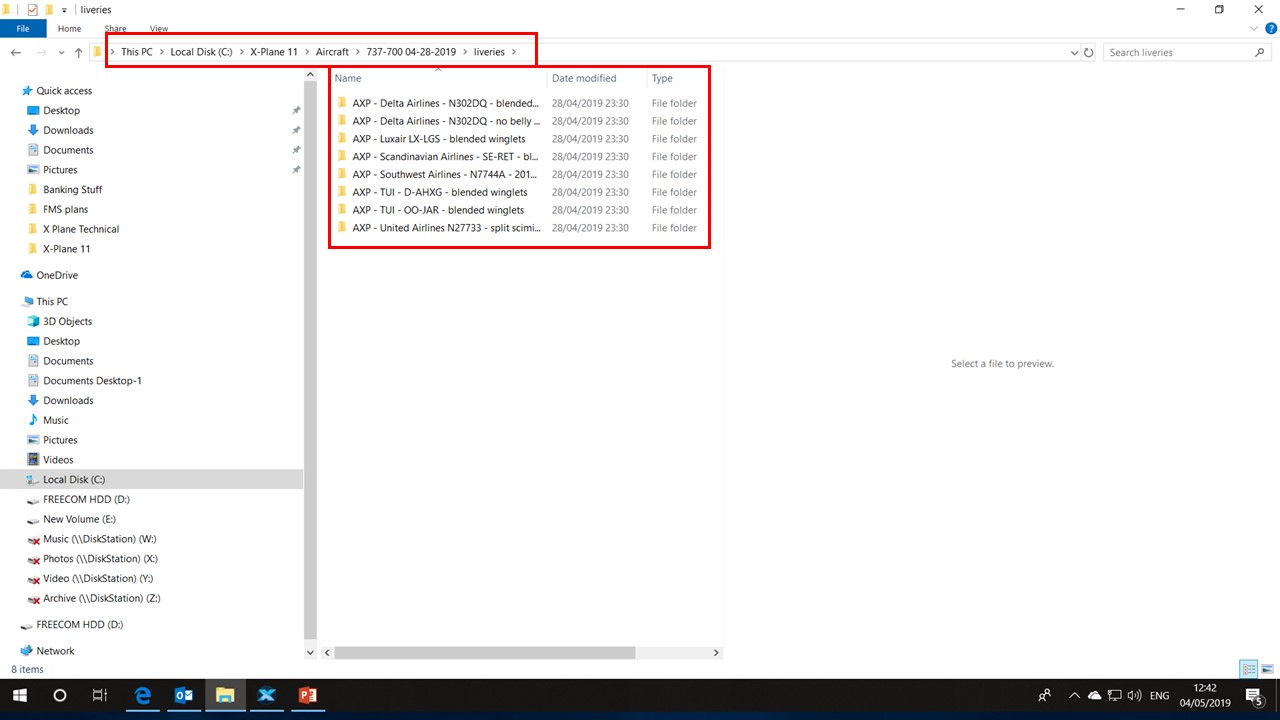Open Videos under This PC

pyautogui.click(x=58, y=460)
